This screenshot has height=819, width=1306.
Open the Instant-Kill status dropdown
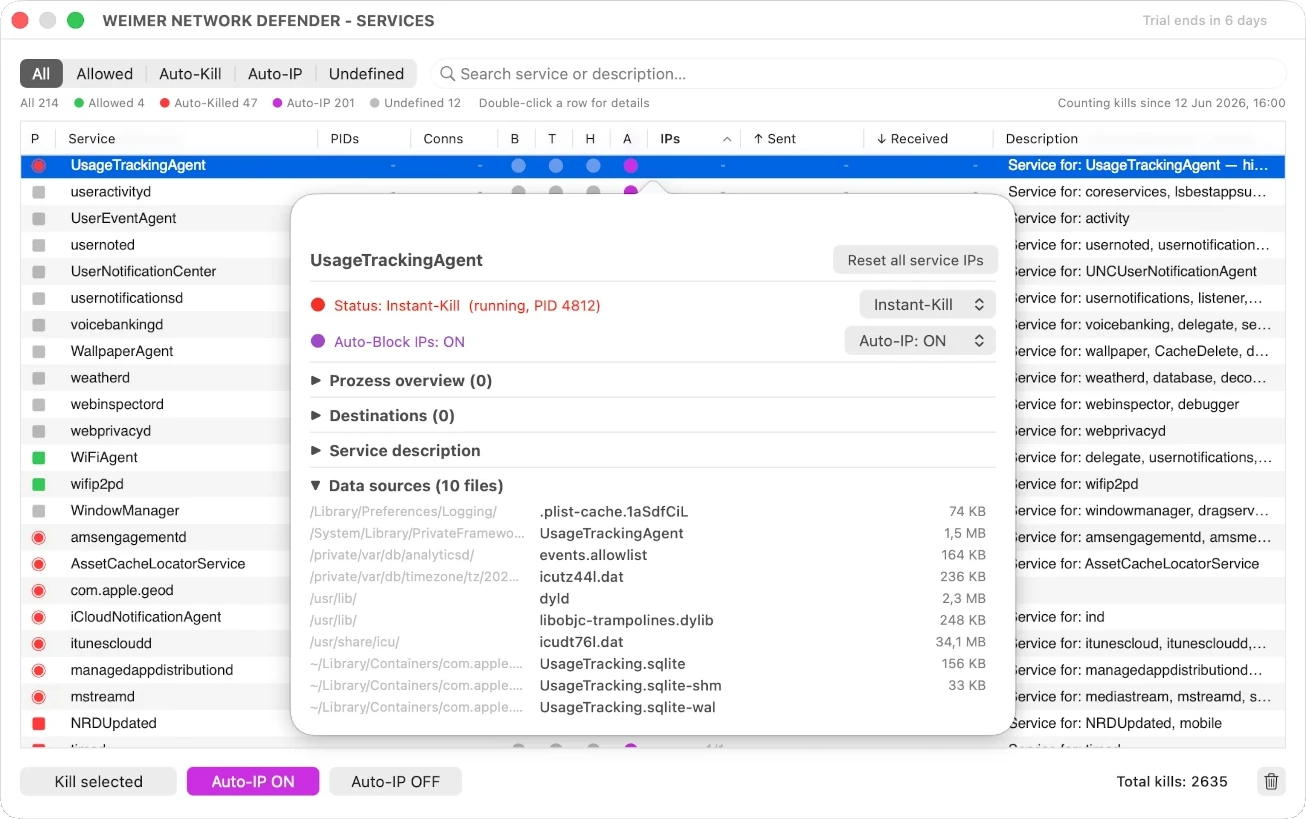(x=927, y=305)
